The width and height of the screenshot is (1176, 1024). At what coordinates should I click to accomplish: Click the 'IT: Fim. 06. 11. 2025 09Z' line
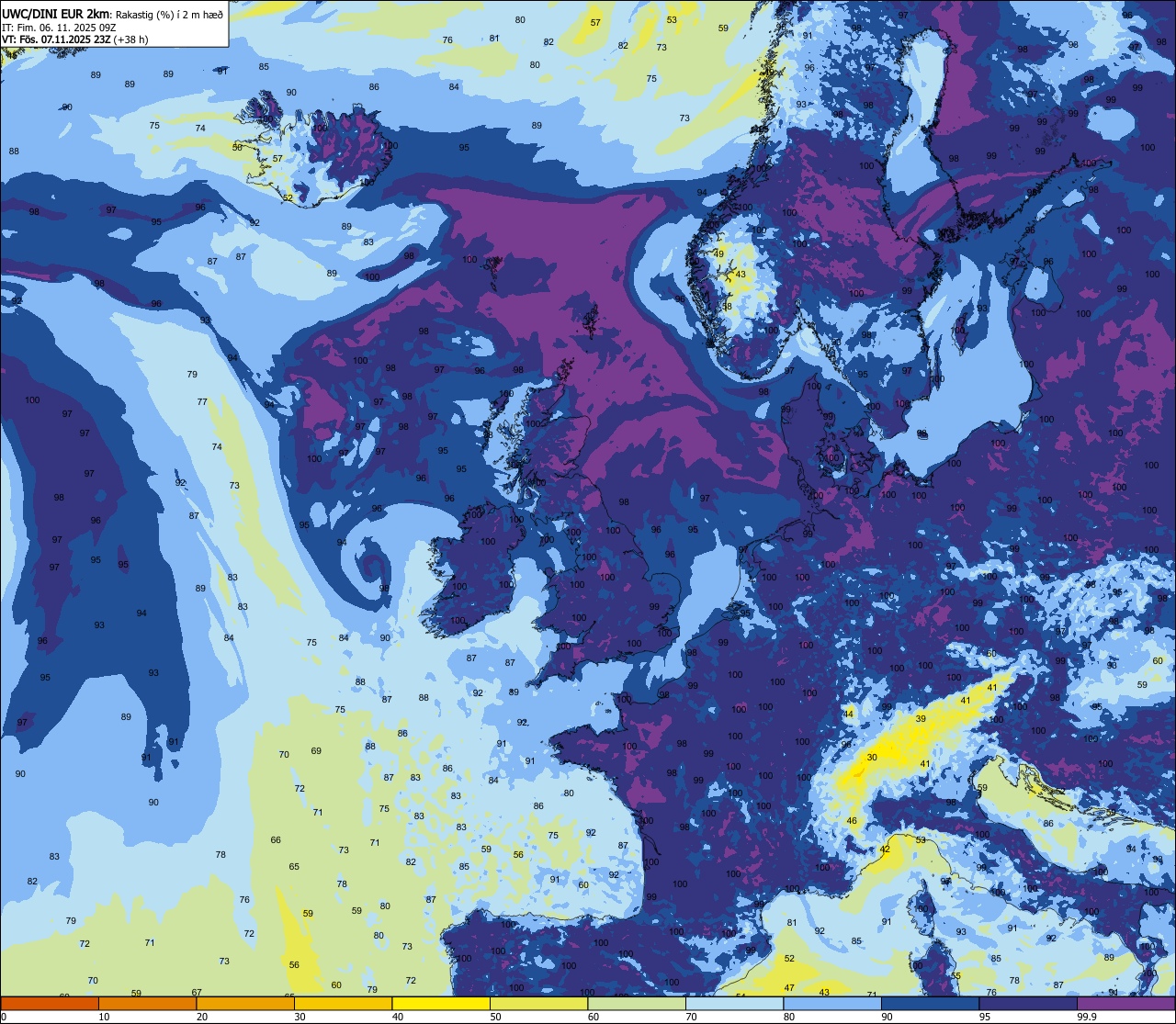pos(59,27)
